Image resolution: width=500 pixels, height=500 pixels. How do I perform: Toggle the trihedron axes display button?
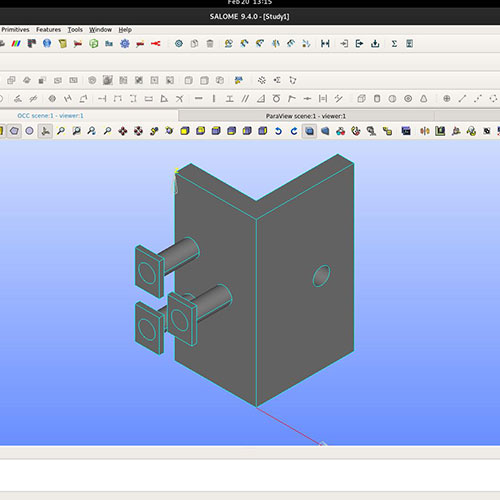[45, 131]
